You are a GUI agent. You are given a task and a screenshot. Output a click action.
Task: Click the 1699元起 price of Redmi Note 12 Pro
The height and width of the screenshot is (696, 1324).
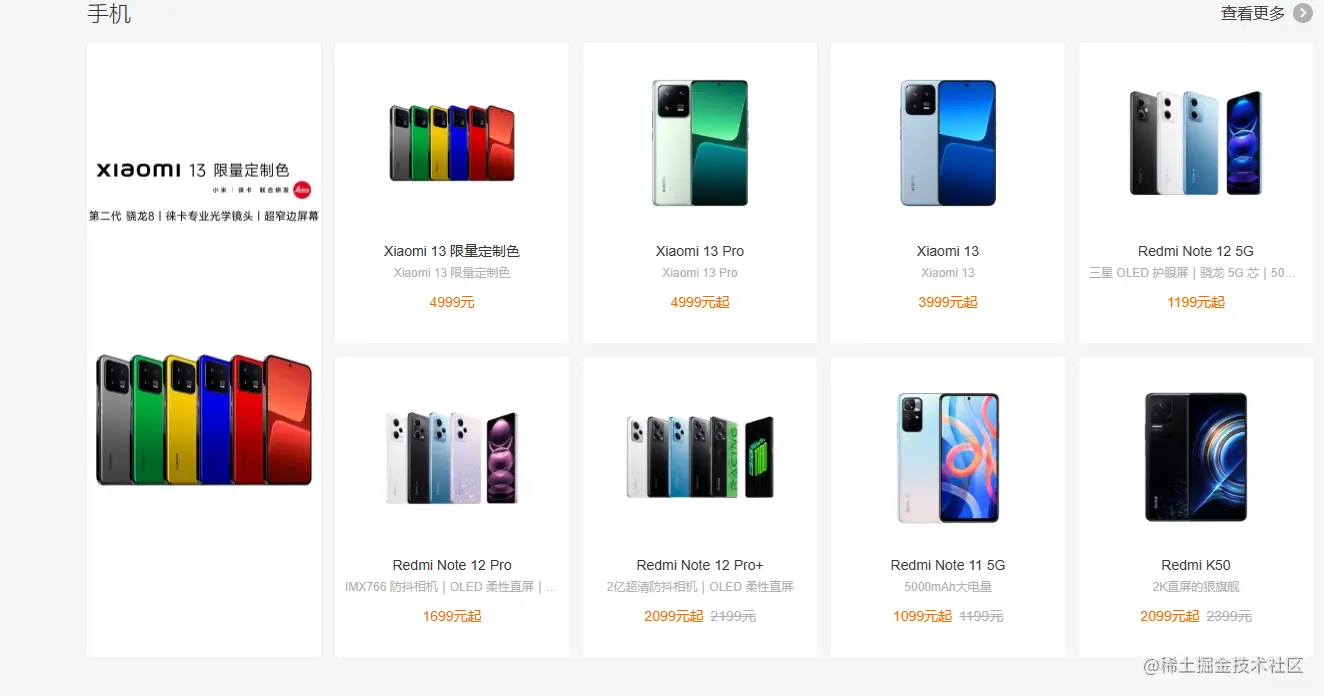coord(452,616)
